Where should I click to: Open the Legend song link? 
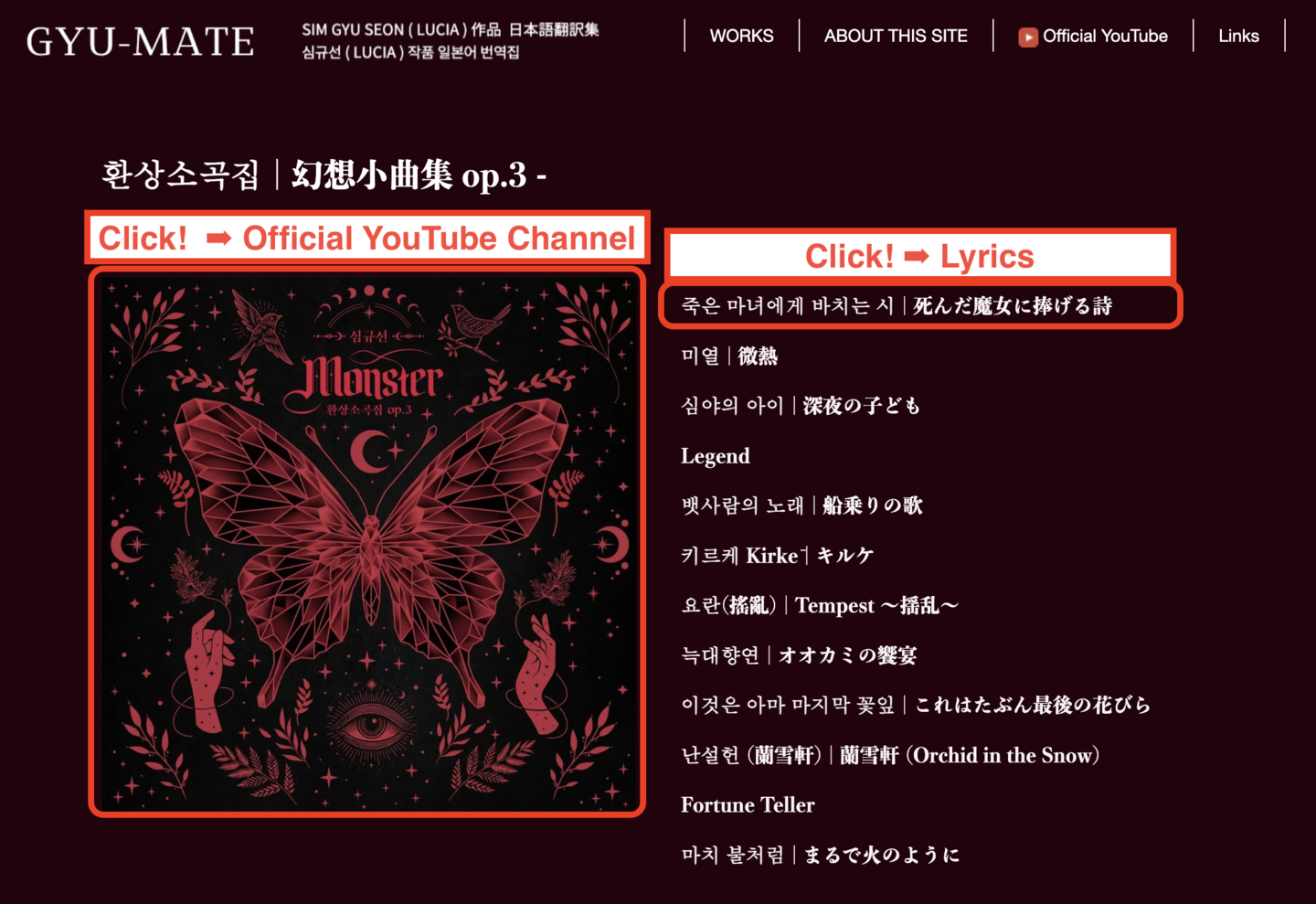[x=716, y=456]
